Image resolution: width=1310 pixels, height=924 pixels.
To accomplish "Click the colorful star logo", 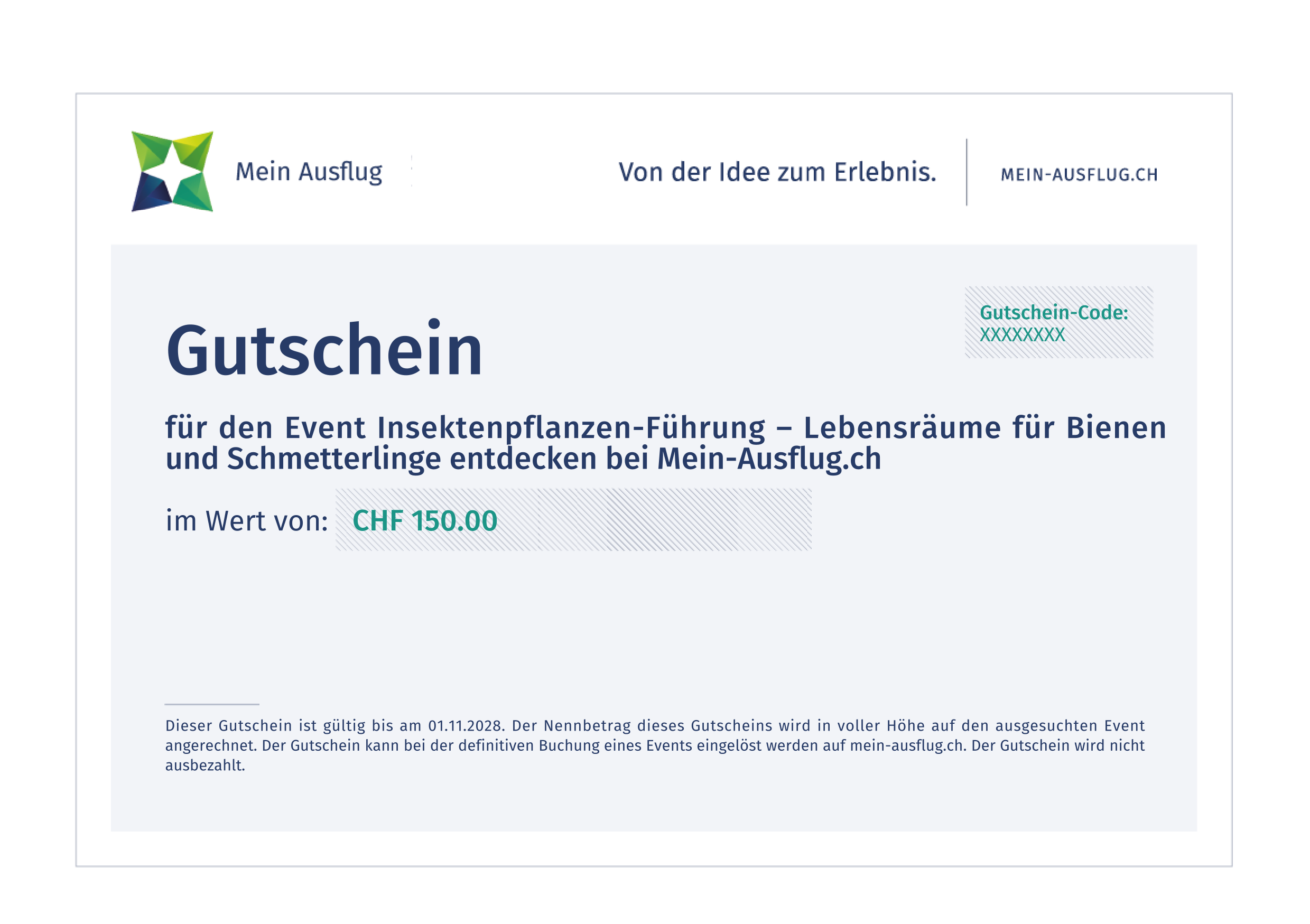I will (172, 172).
